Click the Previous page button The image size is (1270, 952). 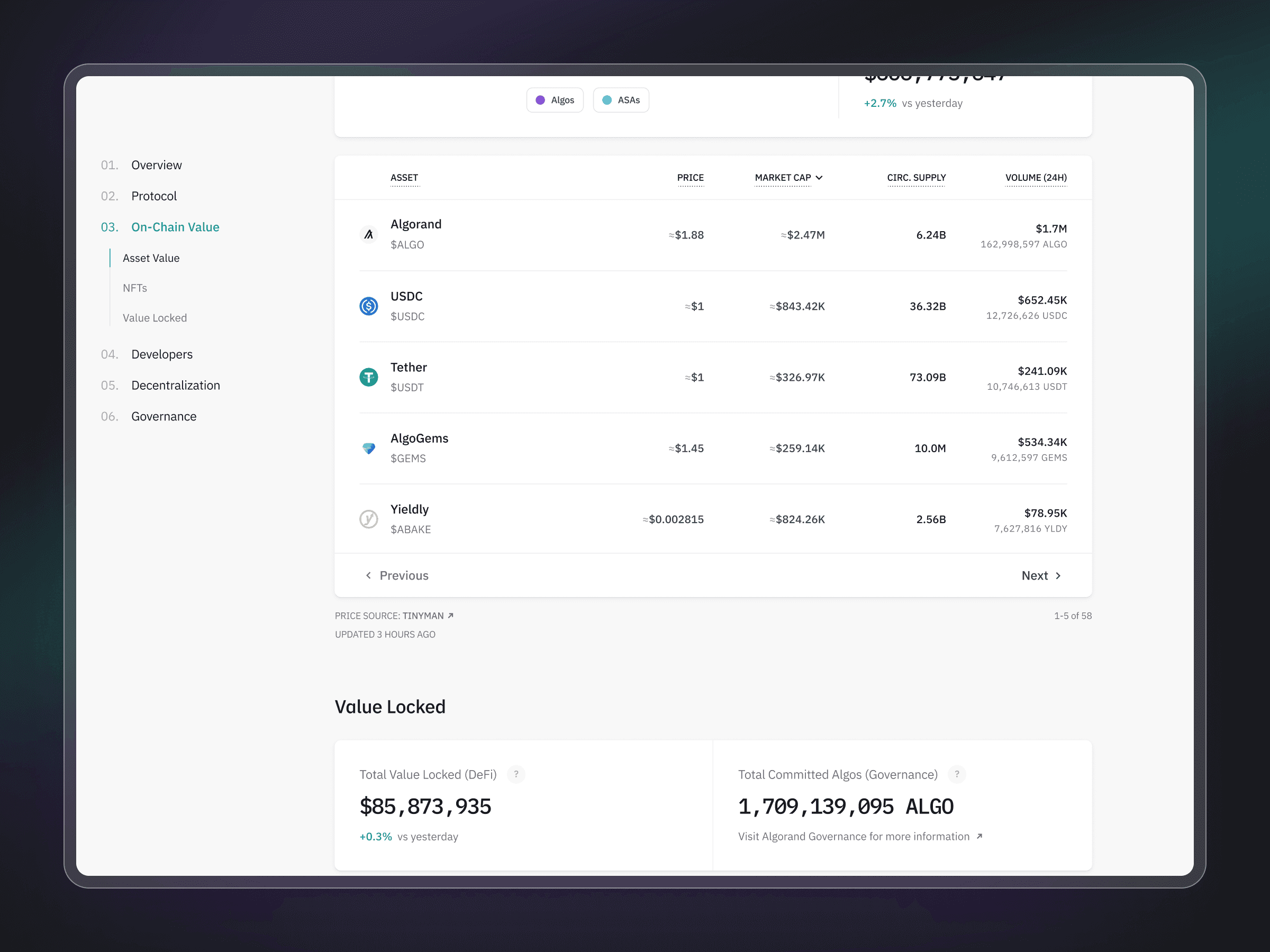click(397, 575)
